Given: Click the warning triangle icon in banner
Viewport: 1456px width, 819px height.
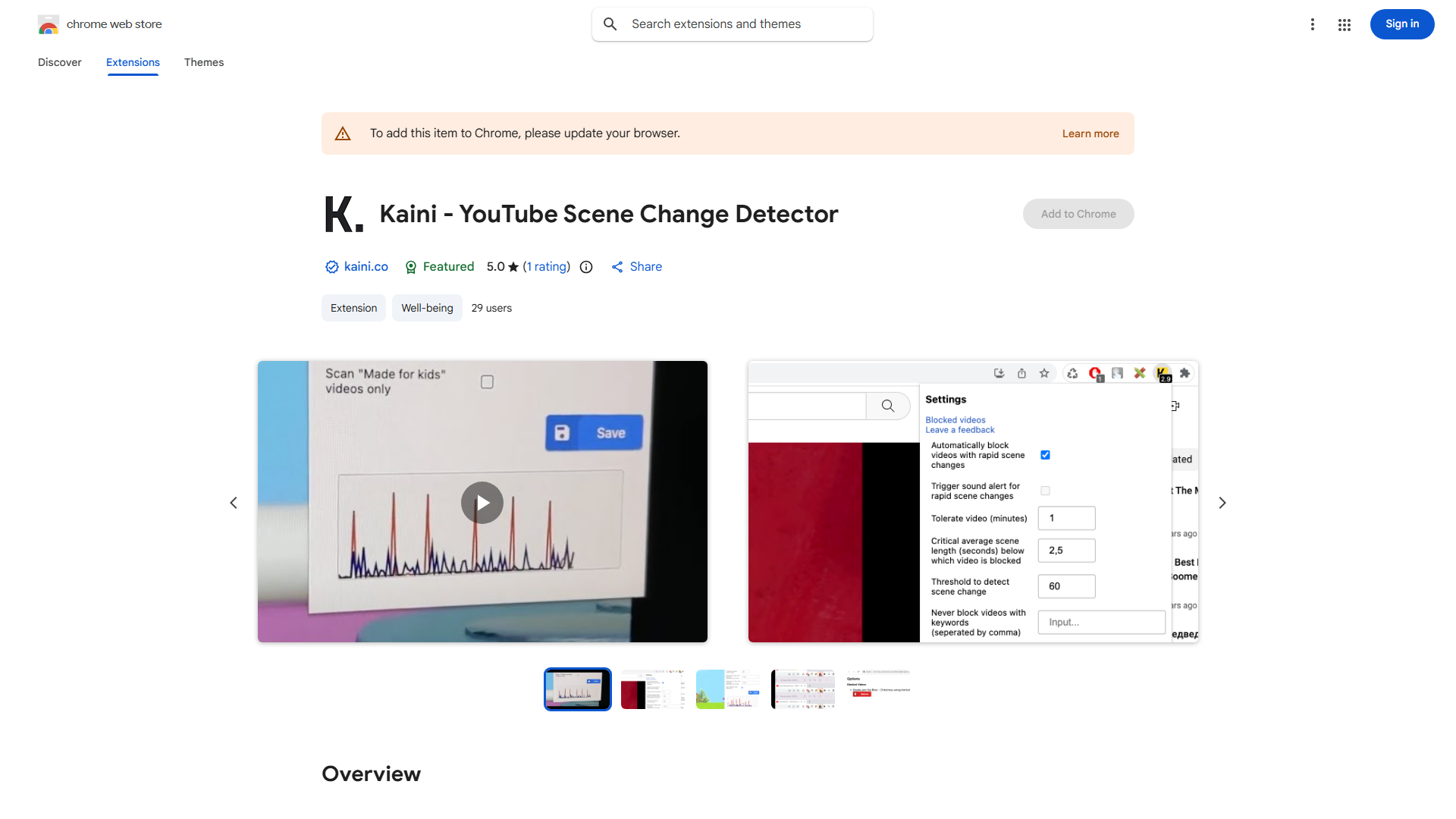Looking at the screenshot, I should (x=343, y=134).
